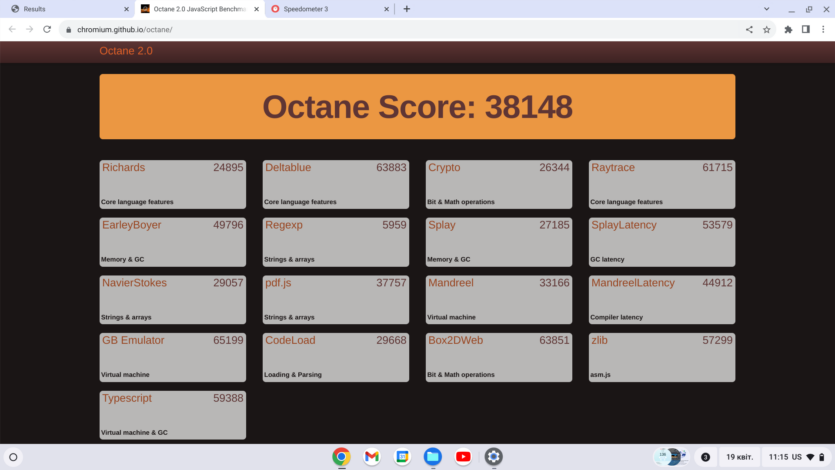The width and height of the screenshot is (835, 470).
Task: Click the battery status icon
Action: point(822,457)
